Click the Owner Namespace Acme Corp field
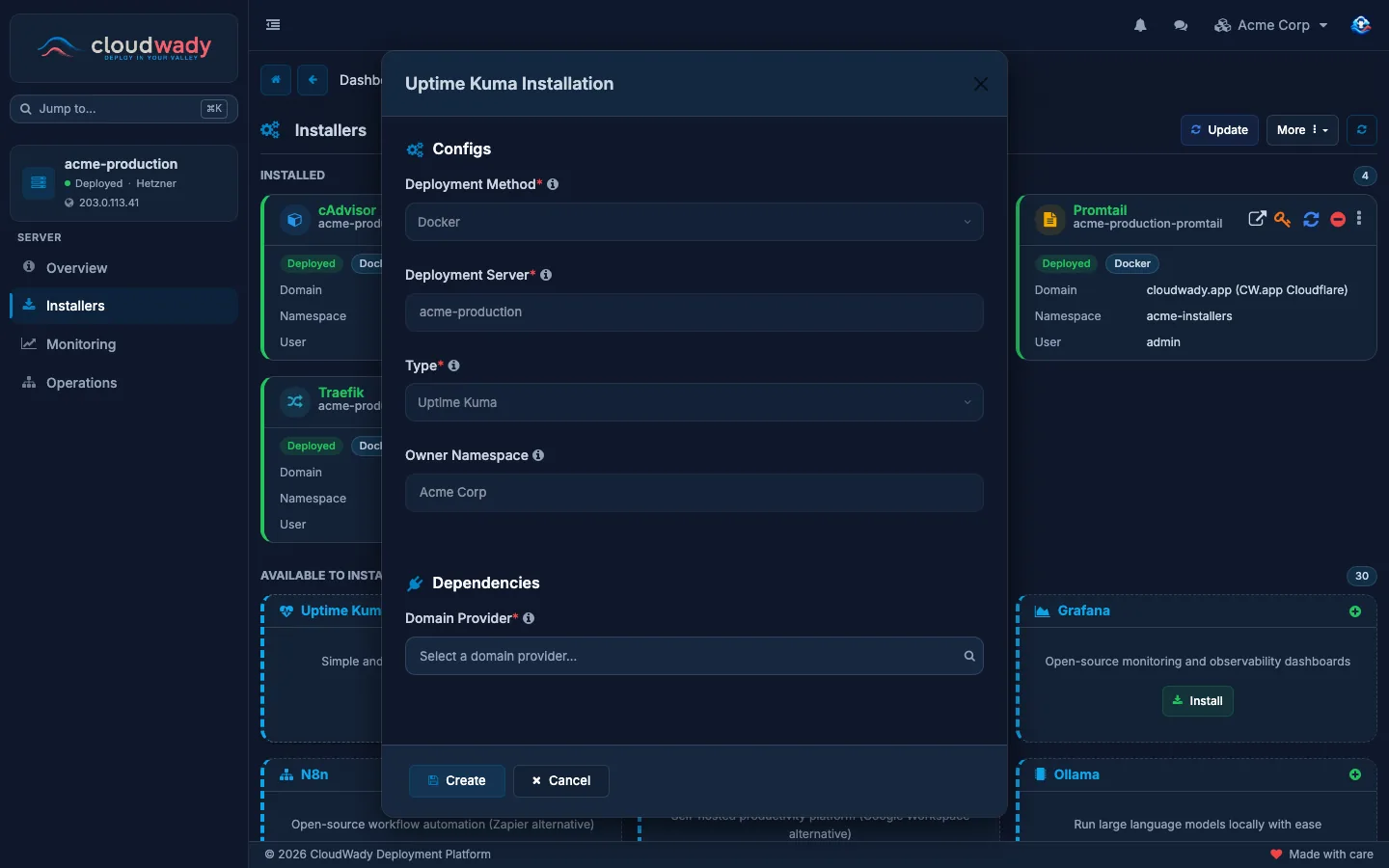 click(694, 493)
